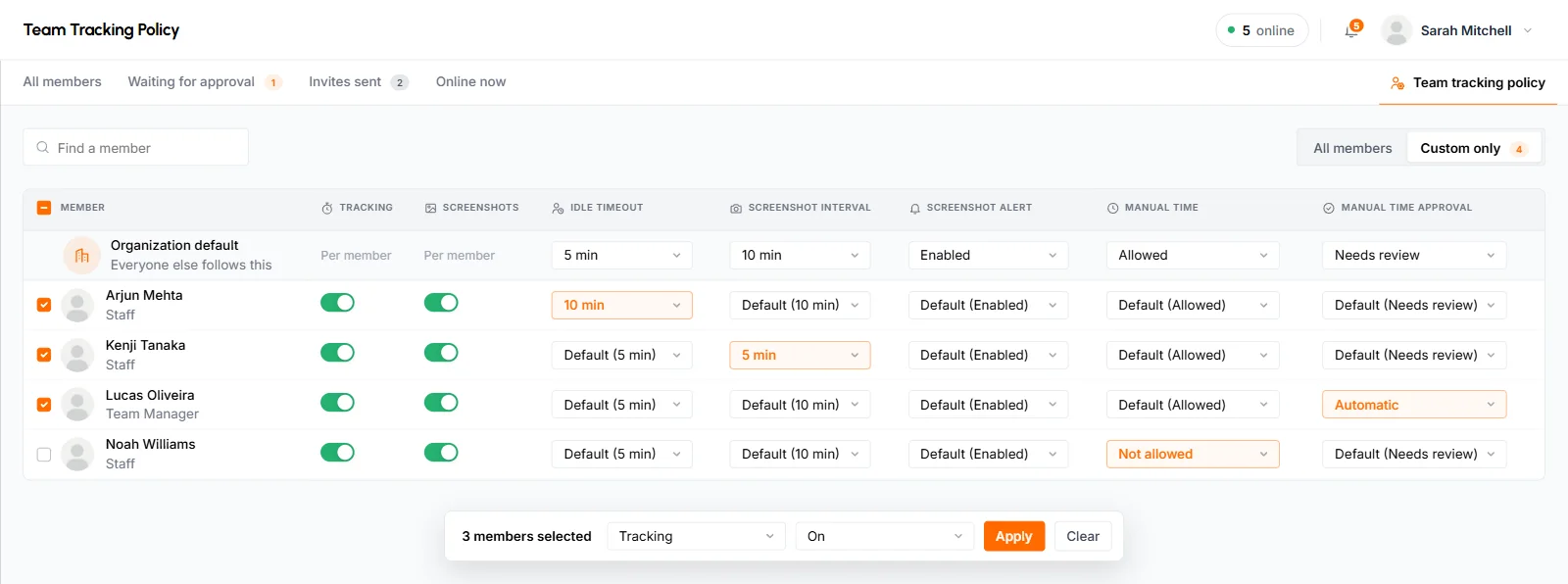Click the '3 members selected' label
This screenshot has width=1568, height=584.
click(x=527, y=536)
